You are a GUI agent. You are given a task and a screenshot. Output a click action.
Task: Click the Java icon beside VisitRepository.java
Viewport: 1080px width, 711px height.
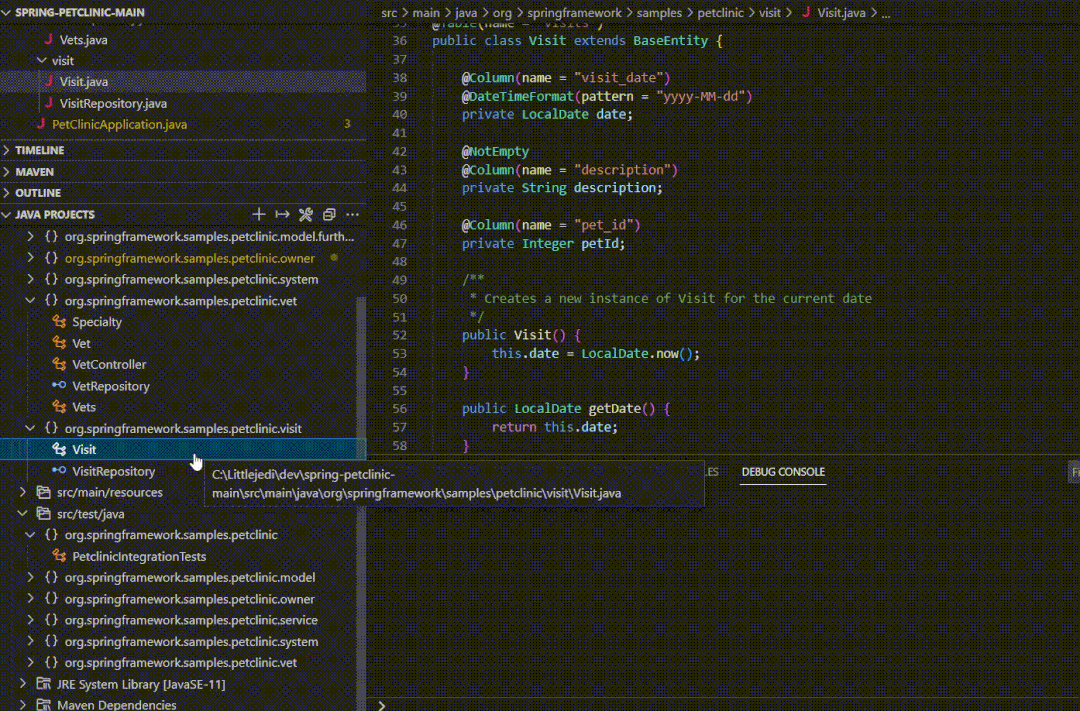(48, 103)
